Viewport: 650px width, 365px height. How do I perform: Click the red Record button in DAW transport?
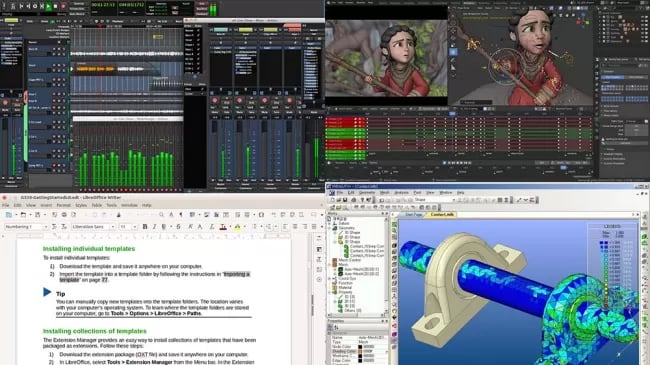[63, 6]
